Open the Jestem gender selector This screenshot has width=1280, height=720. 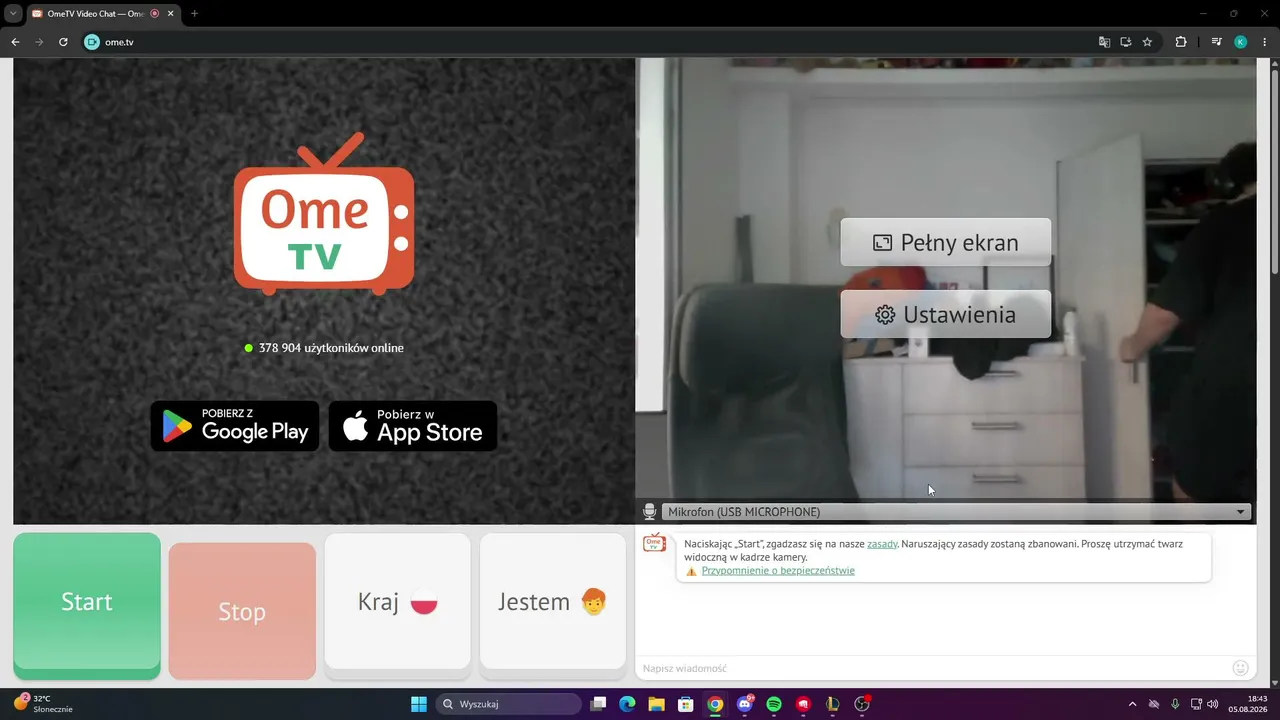(553, 602)
